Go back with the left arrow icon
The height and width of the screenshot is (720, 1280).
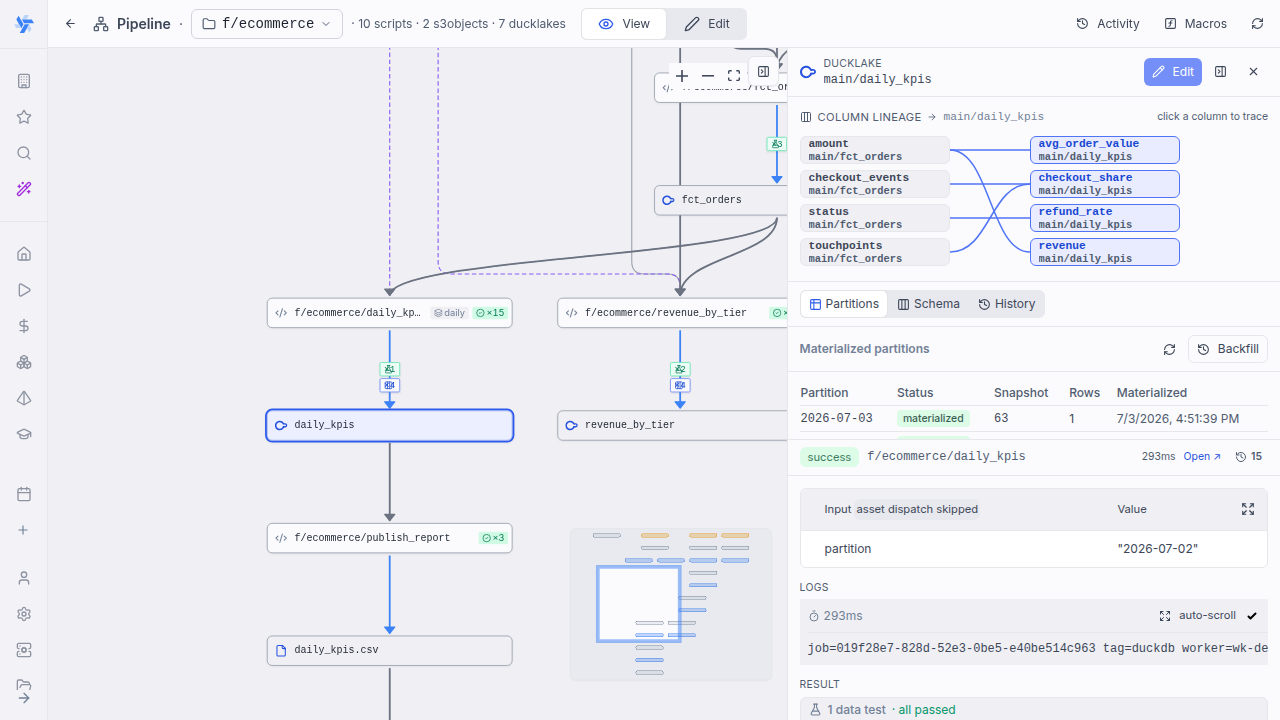pyautogui.click(x=70, y=24)
